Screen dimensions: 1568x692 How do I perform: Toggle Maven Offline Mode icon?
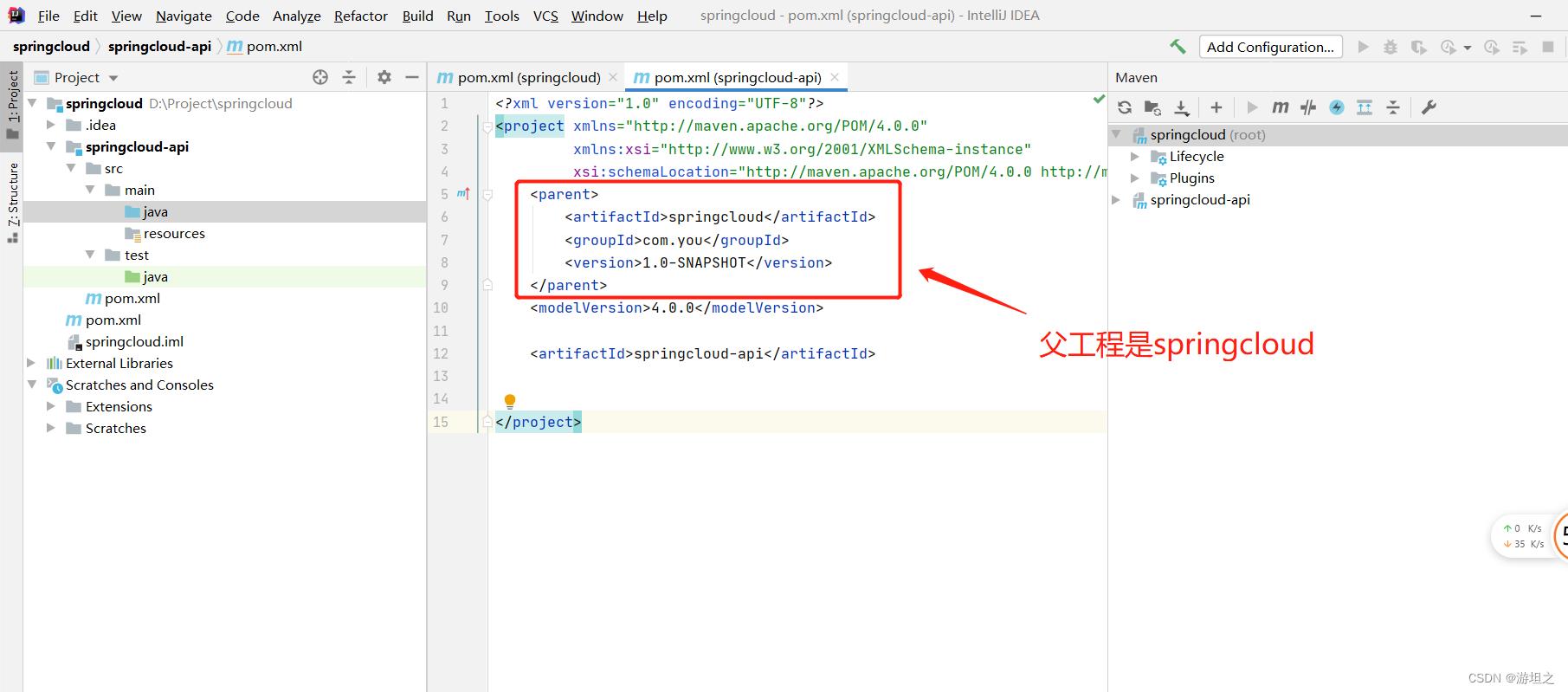click(x=1308, y=107)
